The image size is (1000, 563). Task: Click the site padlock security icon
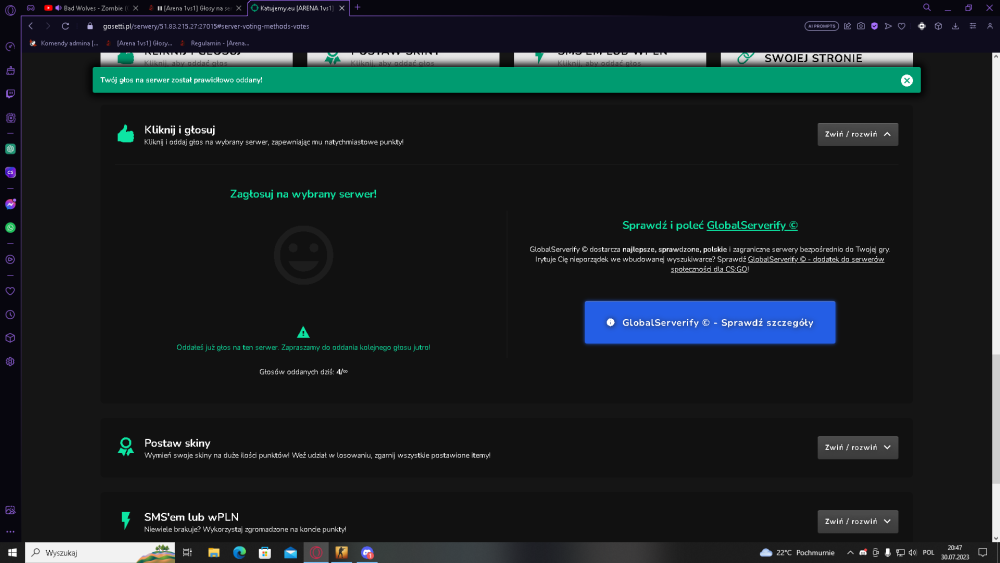pyautogui.click(x=90, y=26)
